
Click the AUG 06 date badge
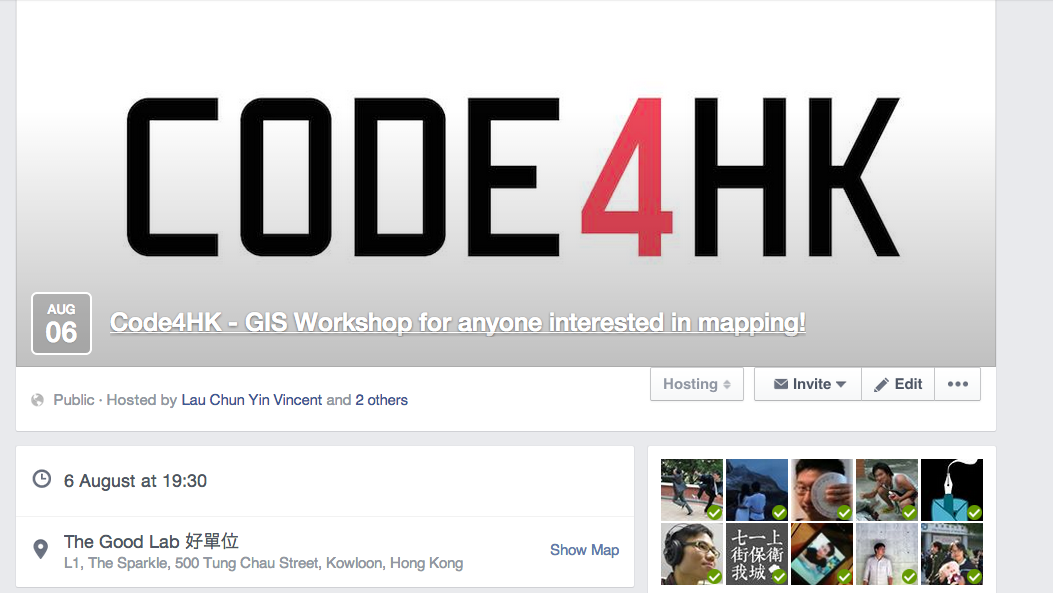point(61,323)
